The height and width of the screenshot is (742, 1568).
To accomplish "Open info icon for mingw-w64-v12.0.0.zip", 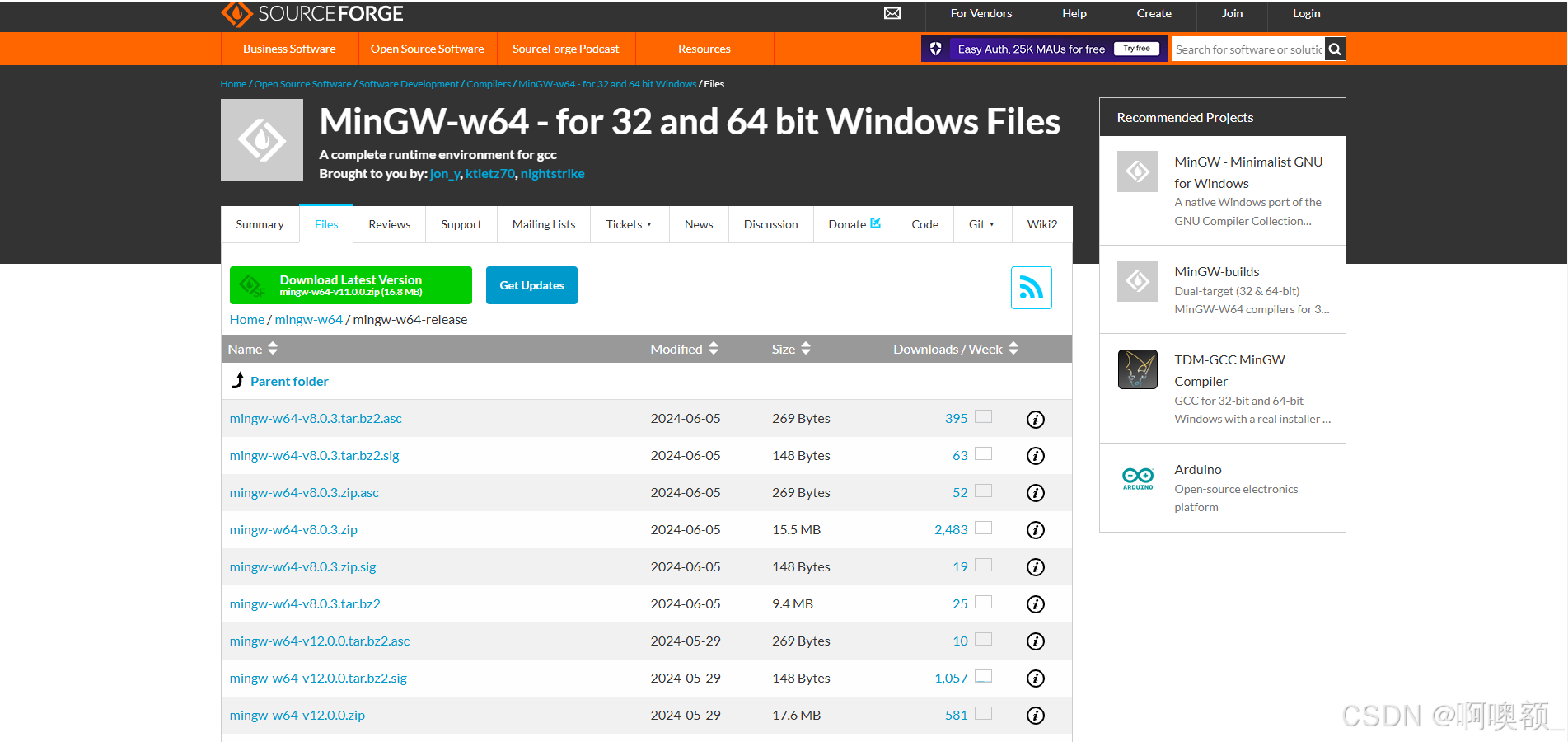I will 1035,715.
